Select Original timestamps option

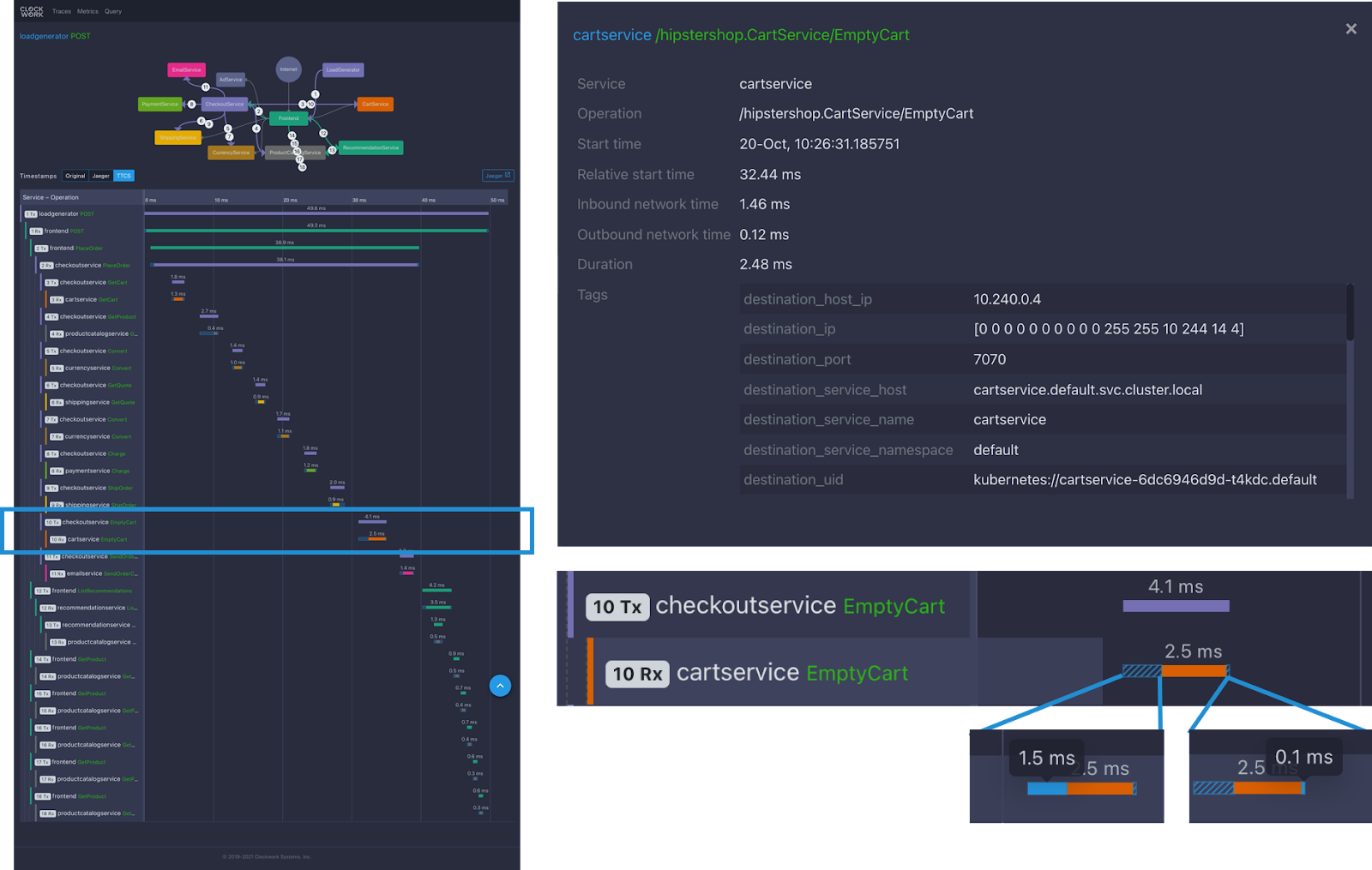coord(75,176)
